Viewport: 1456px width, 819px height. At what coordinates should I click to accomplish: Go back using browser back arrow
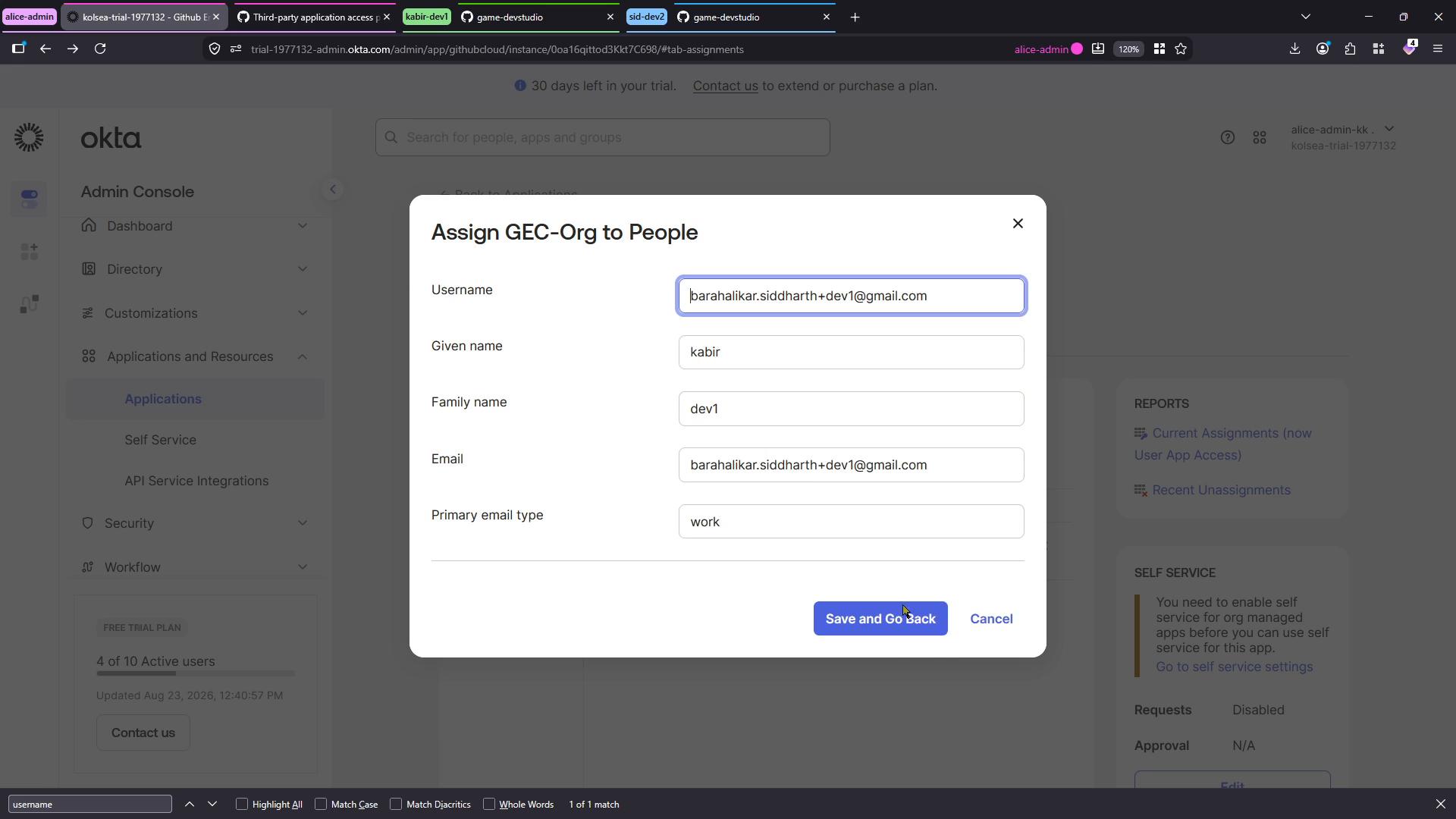[x=45, y=49]
